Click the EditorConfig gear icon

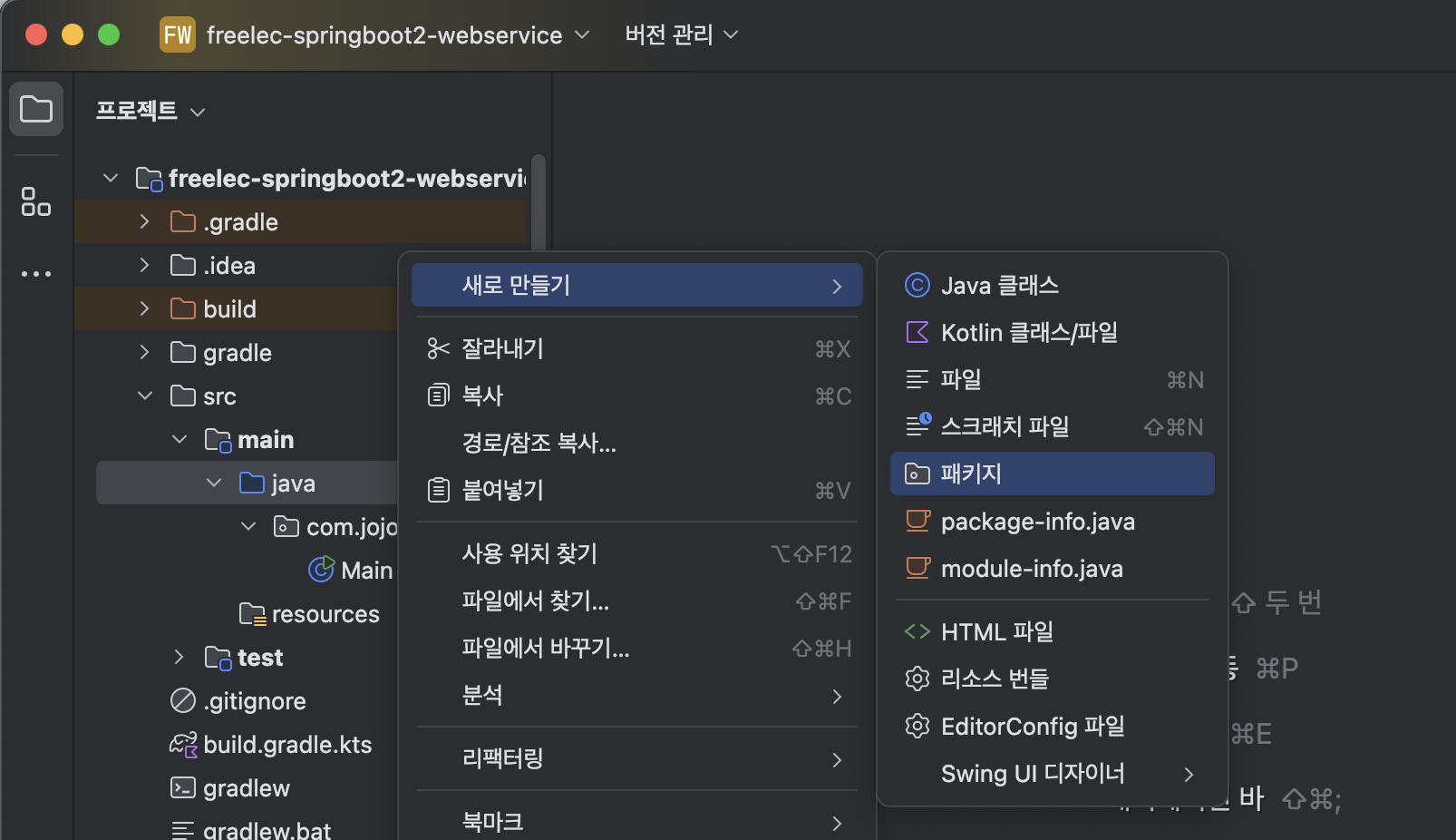pos(917,726)
